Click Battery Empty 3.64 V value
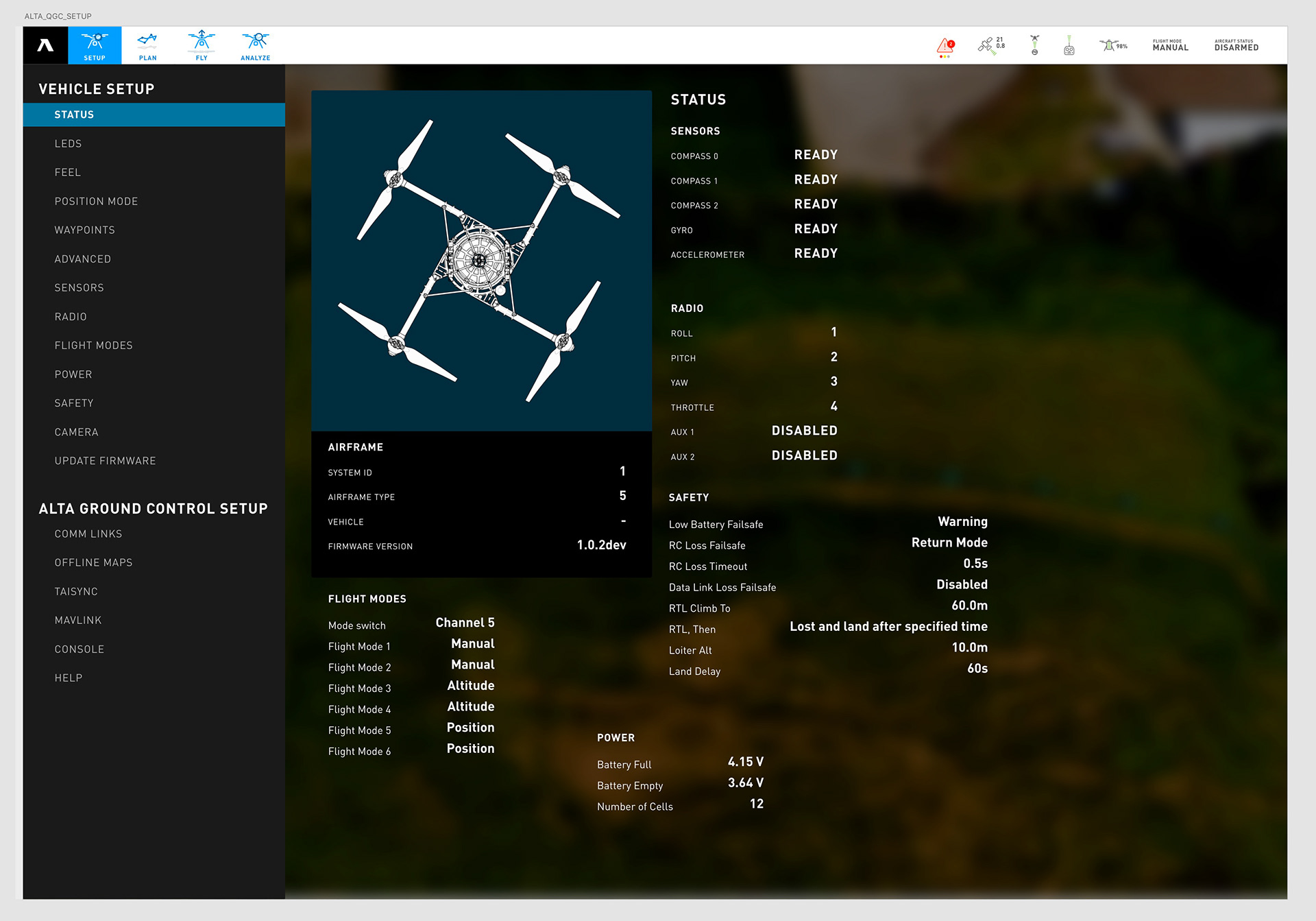Viewport: 1316px width, 921px height. point(745,782)
